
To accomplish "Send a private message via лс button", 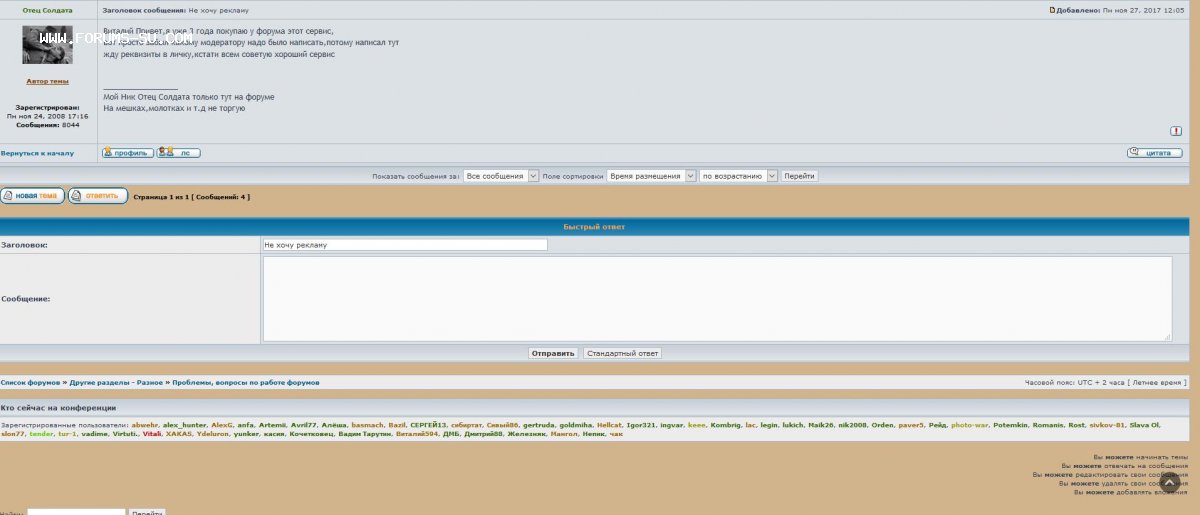I will [179, 153].
